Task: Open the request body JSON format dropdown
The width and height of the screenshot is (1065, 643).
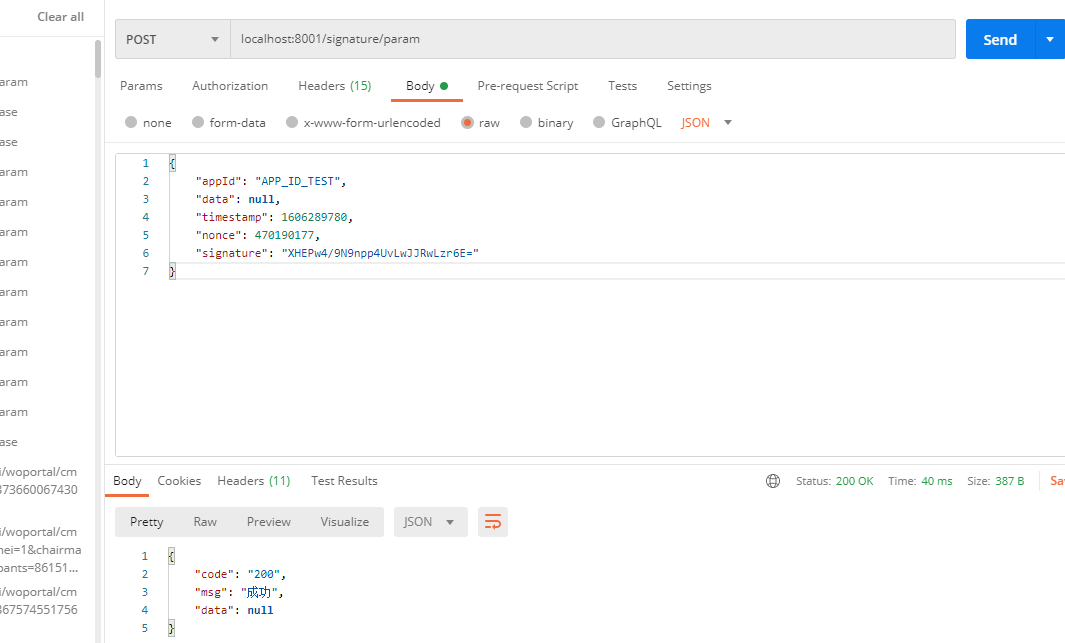Action: 706,122
